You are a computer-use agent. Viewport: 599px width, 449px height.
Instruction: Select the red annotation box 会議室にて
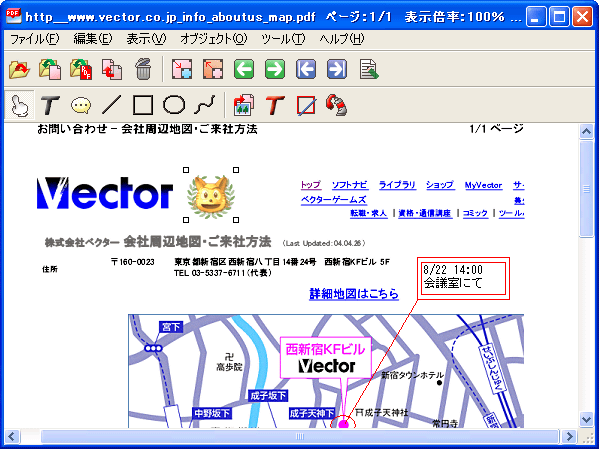463,278
